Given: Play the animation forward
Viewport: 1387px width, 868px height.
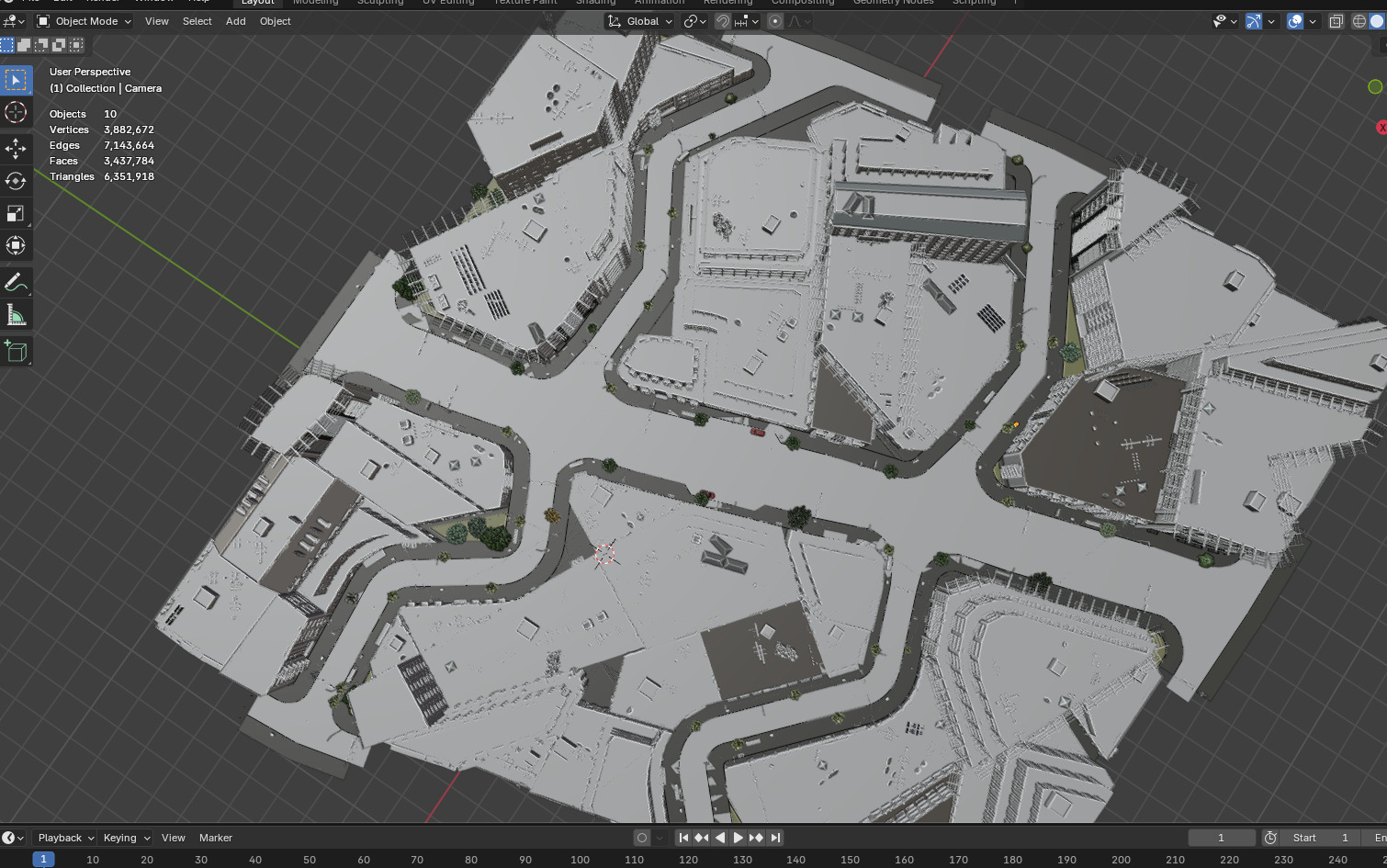Looking at the screenshot, I should pyautogui.click(x=738, y=838).
